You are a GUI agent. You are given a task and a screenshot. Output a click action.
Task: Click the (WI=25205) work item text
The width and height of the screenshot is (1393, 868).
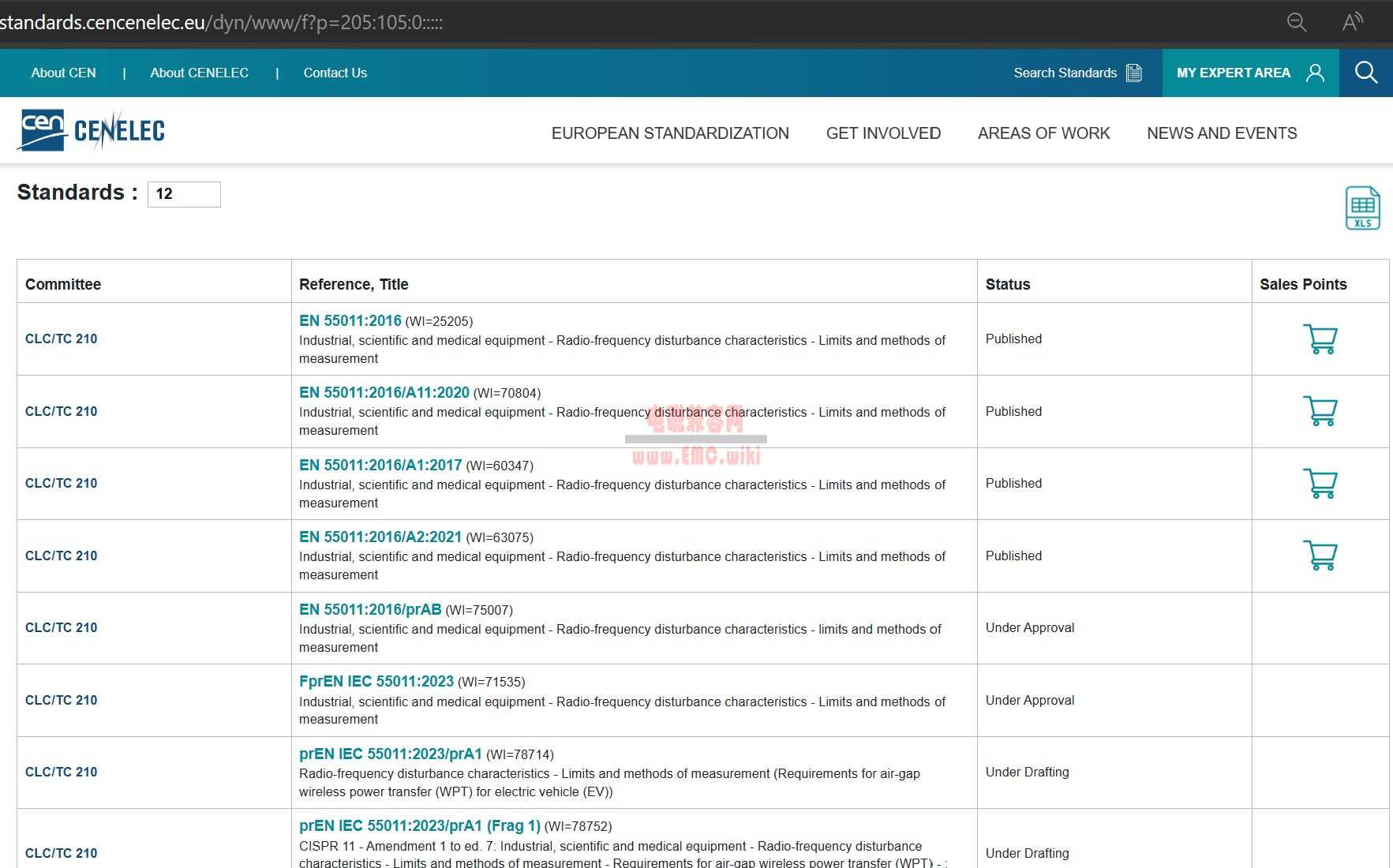(439, 321)
